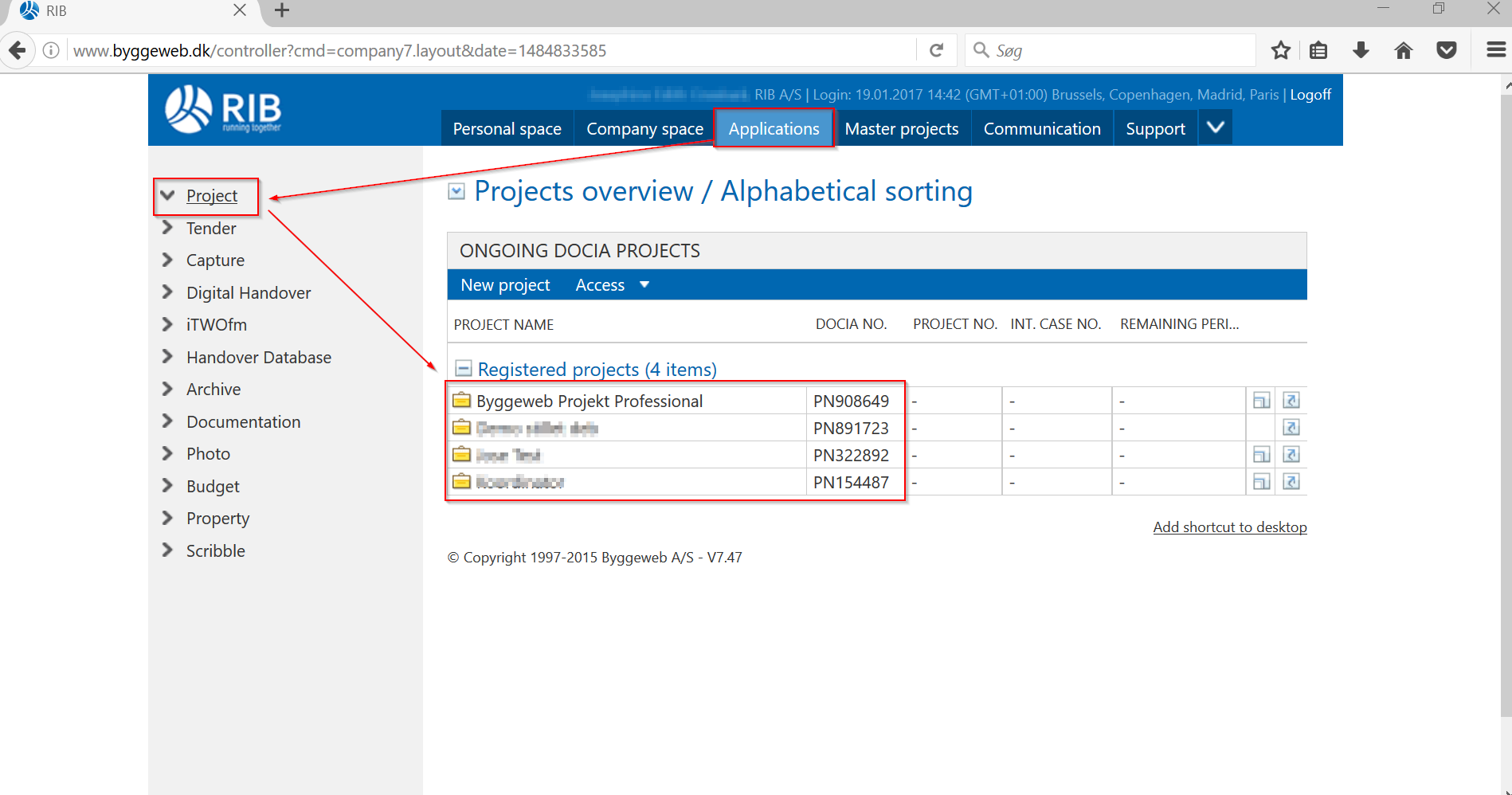Collapse the Project sidebar section
1512x795 pixels.
(x=168, y=196)
